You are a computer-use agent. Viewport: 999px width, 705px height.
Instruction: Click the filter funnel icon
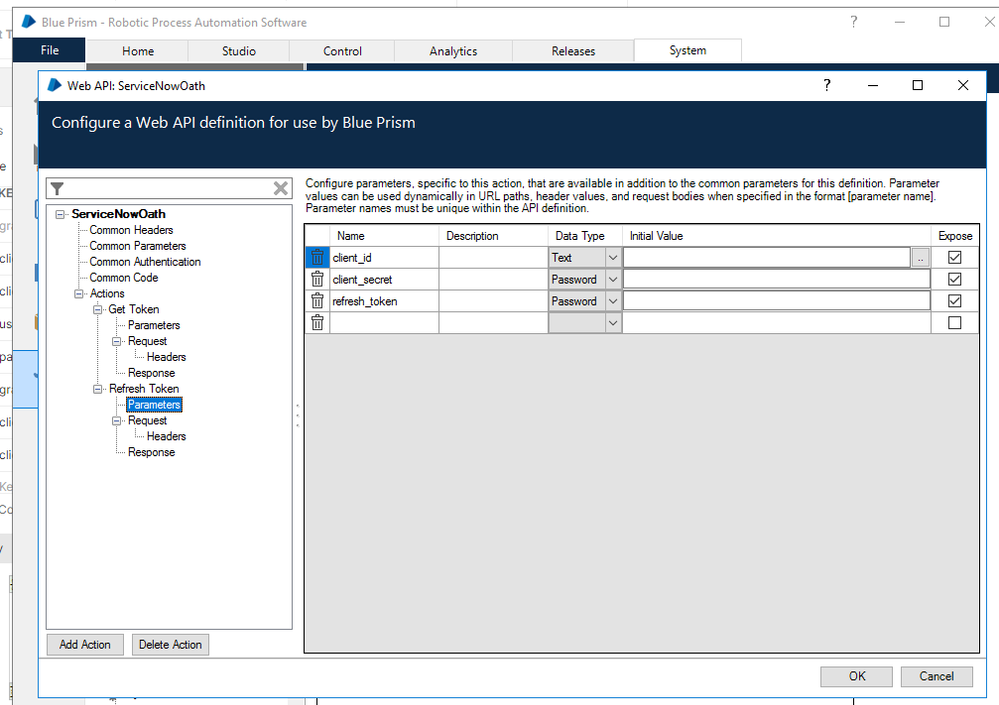click(x=58, y=189)
